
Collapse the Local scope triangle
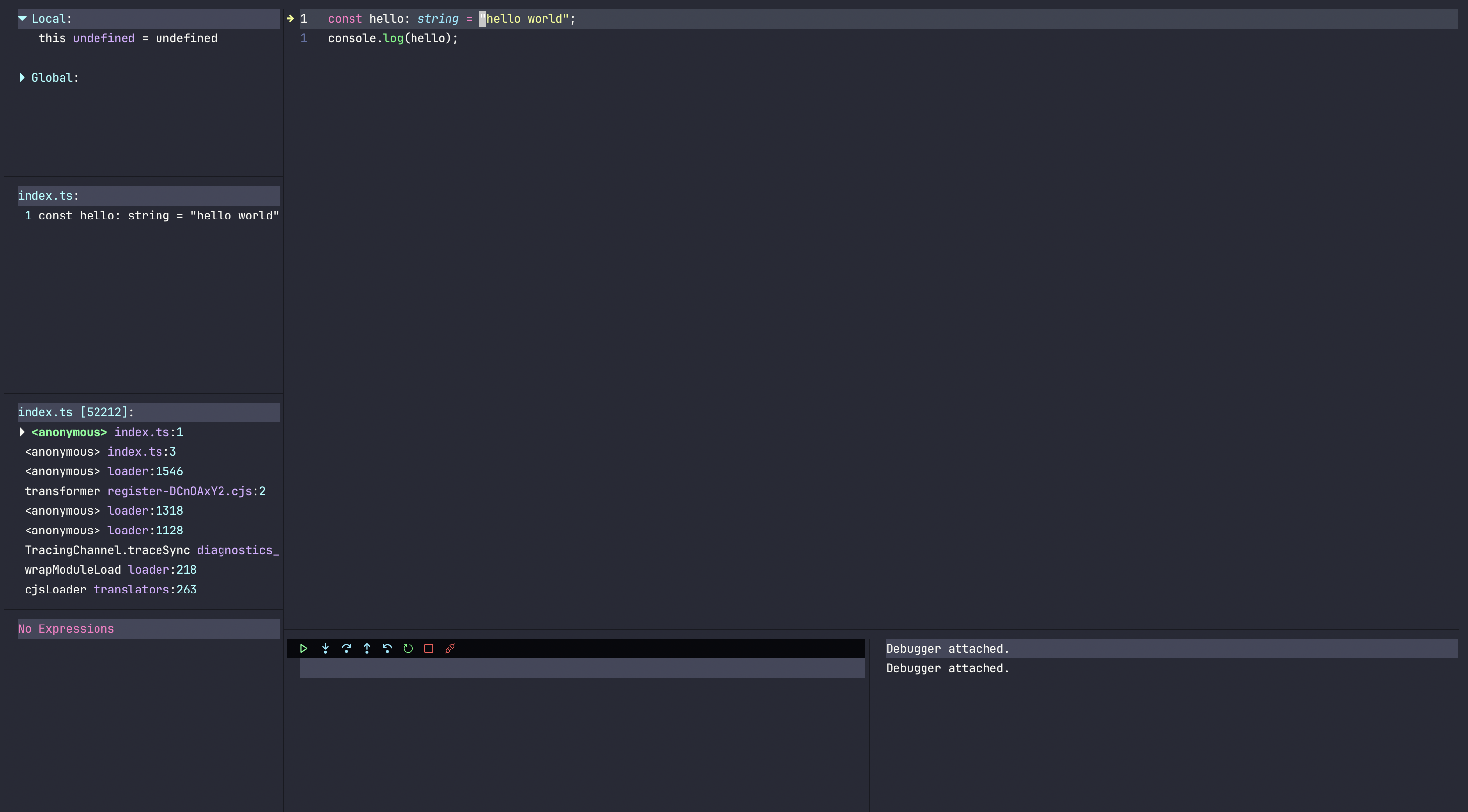[x=22, y=18]
